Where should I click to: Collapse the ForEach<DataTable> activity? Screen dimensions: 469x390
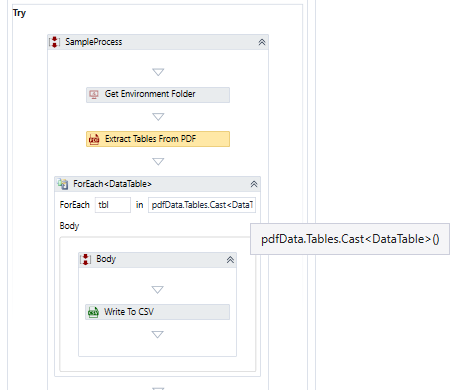pos(254,184)
